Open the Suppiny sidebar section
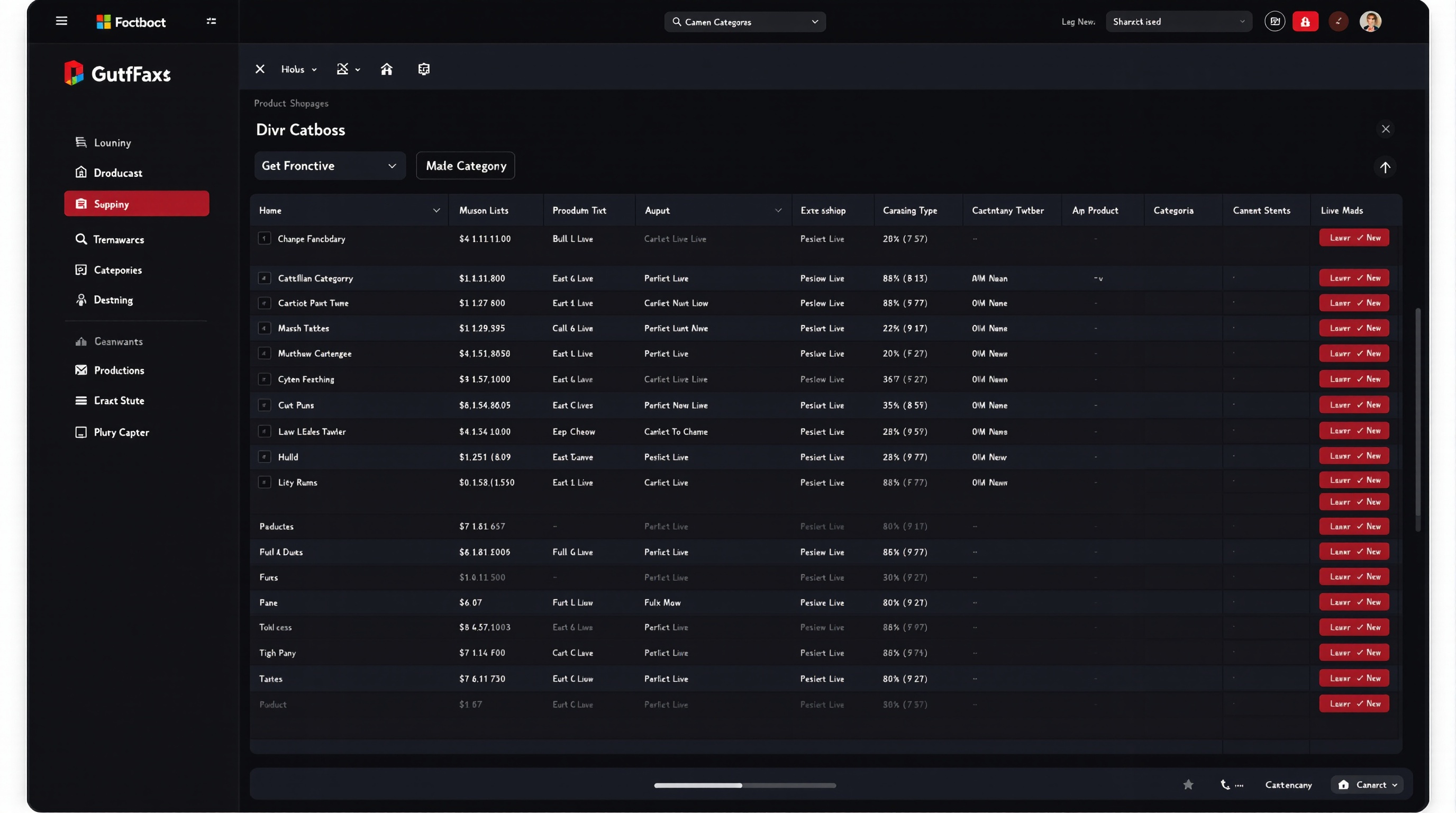 pos(136,204)
